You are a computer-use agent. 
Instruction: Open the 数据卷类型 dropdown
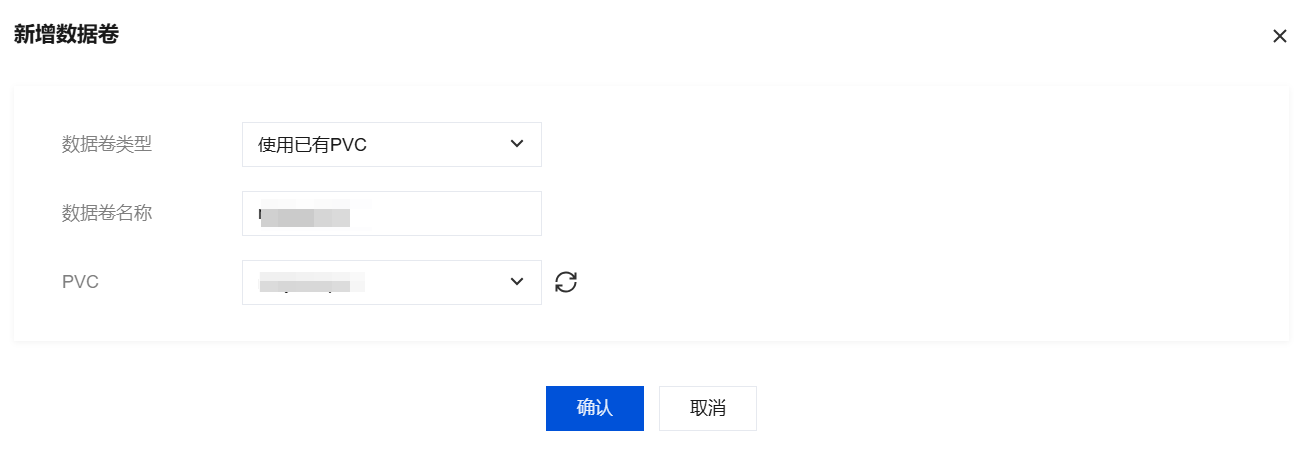click(392, 144)
